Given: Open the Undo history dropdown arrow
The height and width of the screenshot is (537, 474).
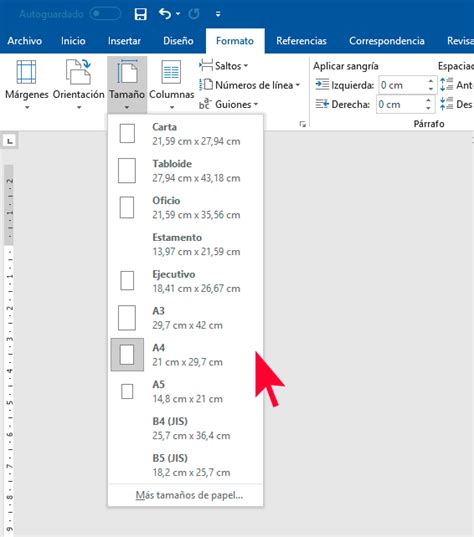Looking at the screenshot, I should click(178, 14).
